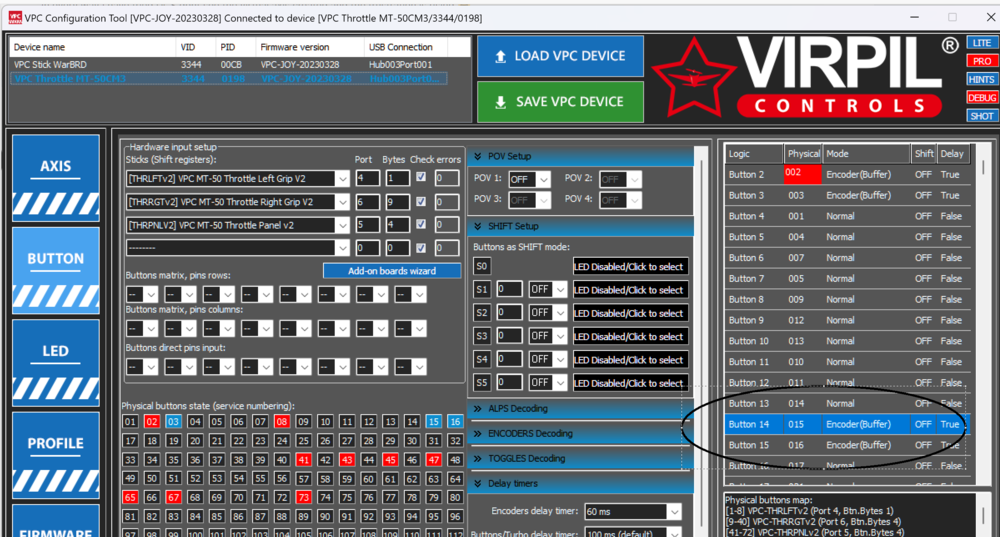Click physical button 02 indicator
This screenshot has width=1000, height=537.
[x=151, y=422]
